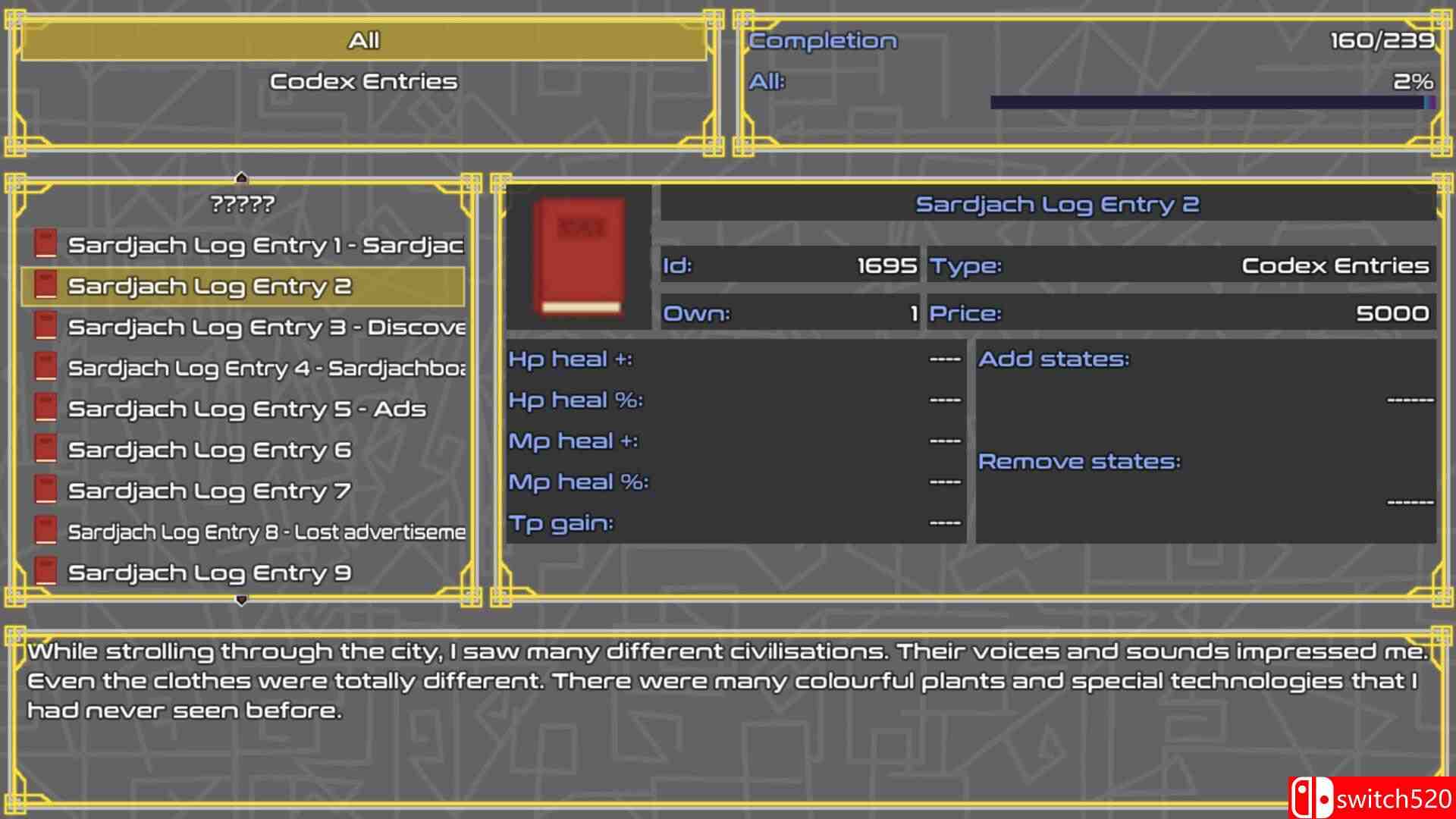Open Sardjach Log Entry 8 Lost advertisement
Screen dimensions: 1456x819
point(265,532)
